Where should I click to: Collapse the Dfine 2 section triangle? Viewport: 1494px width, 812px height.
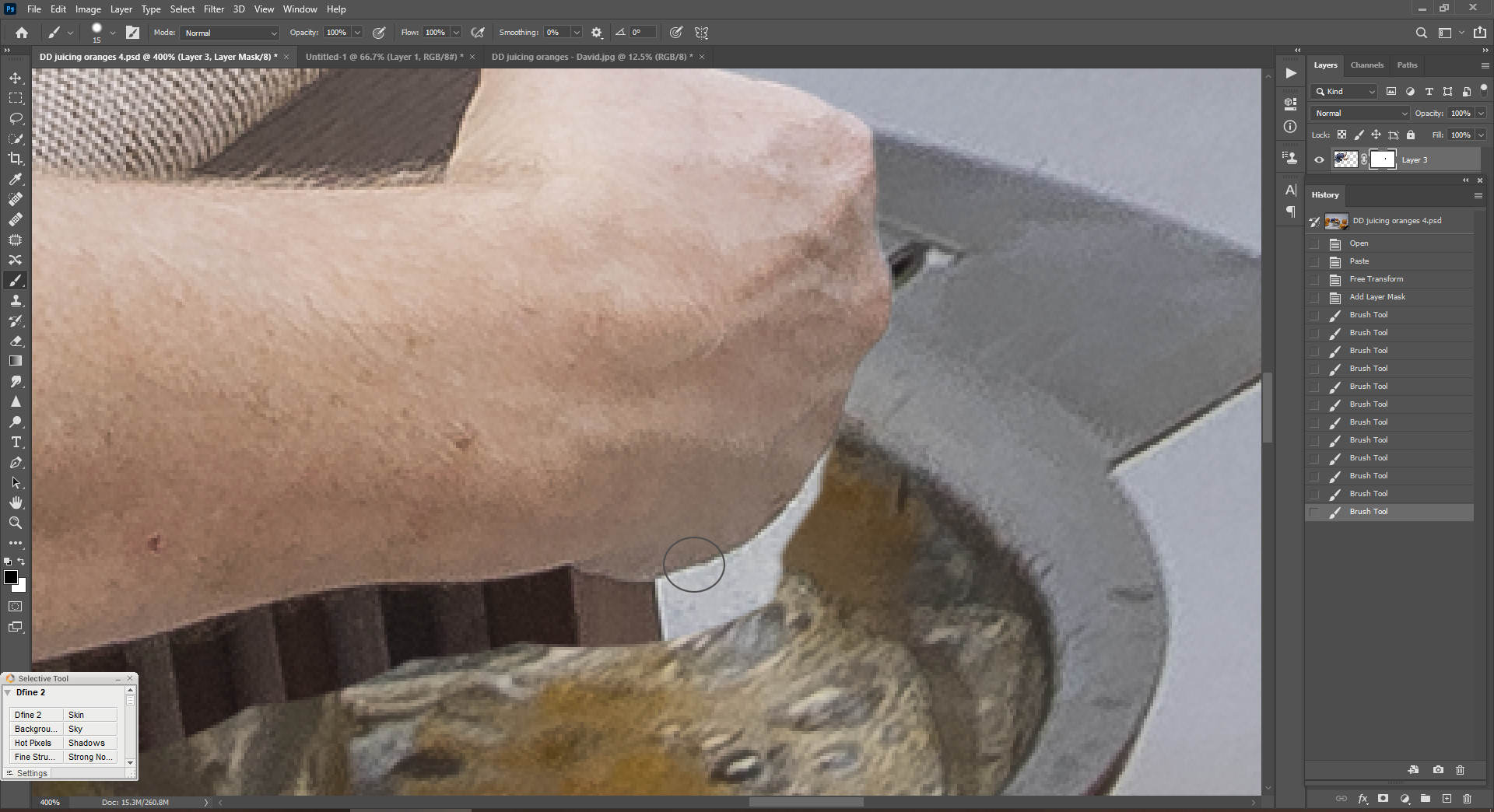click(8, 692)
